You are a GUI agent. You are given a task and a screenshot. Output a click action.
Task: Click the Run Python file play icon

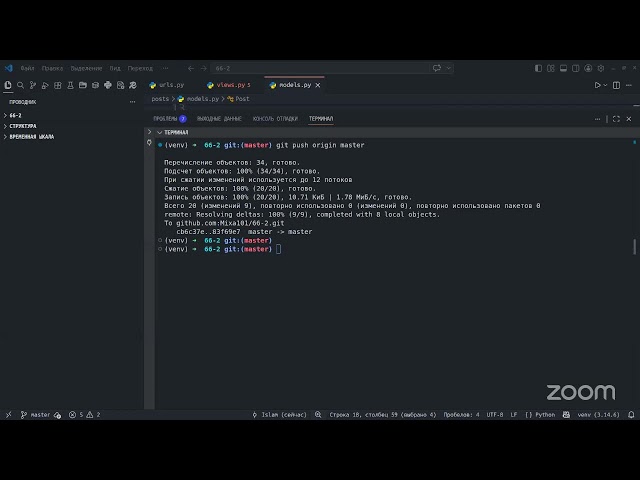[597, 85]
